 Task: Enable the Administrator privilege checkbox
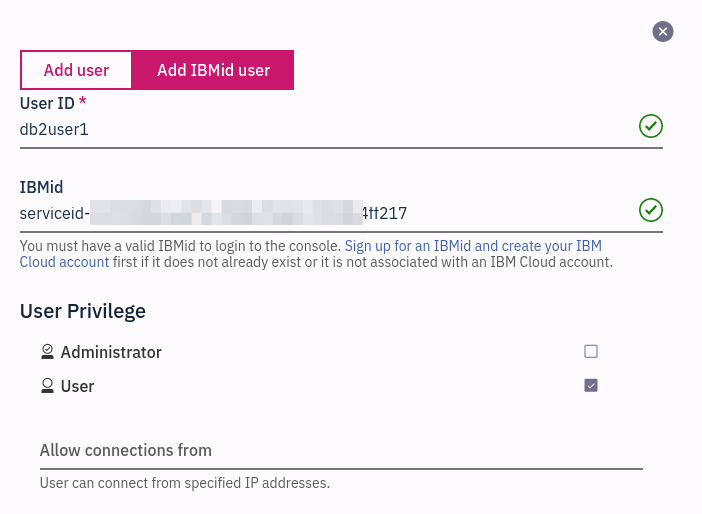(591, 351)
